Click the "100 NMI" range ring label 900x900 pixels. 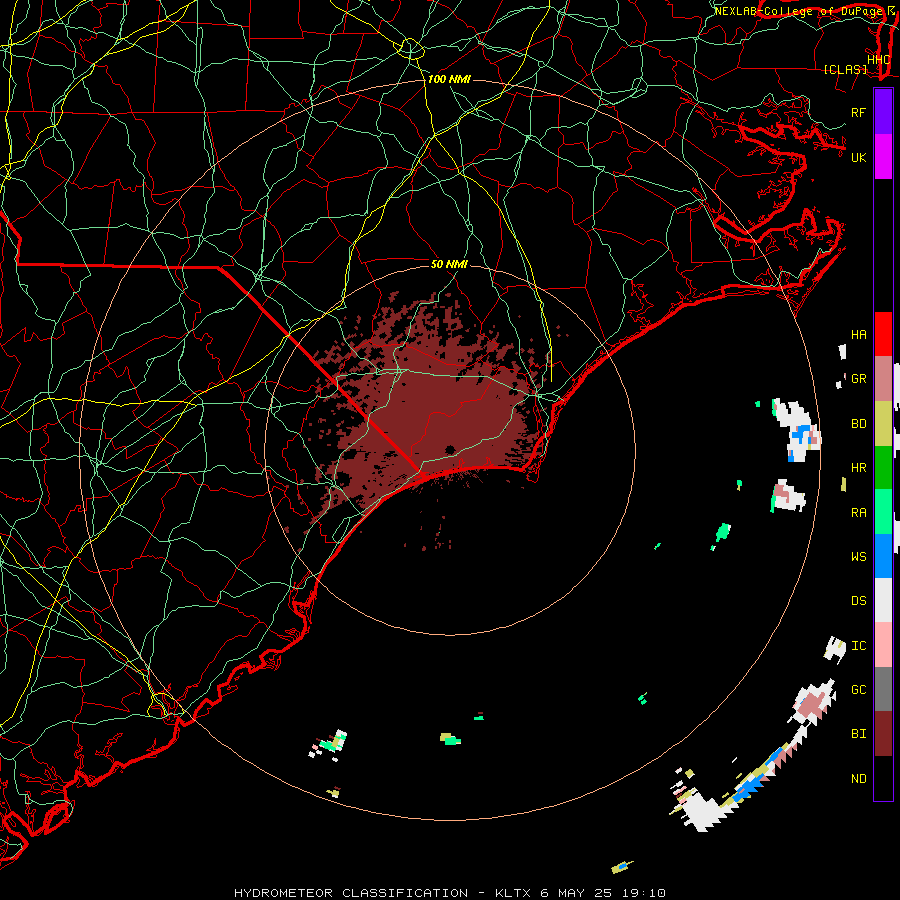[x=449, y=79]
